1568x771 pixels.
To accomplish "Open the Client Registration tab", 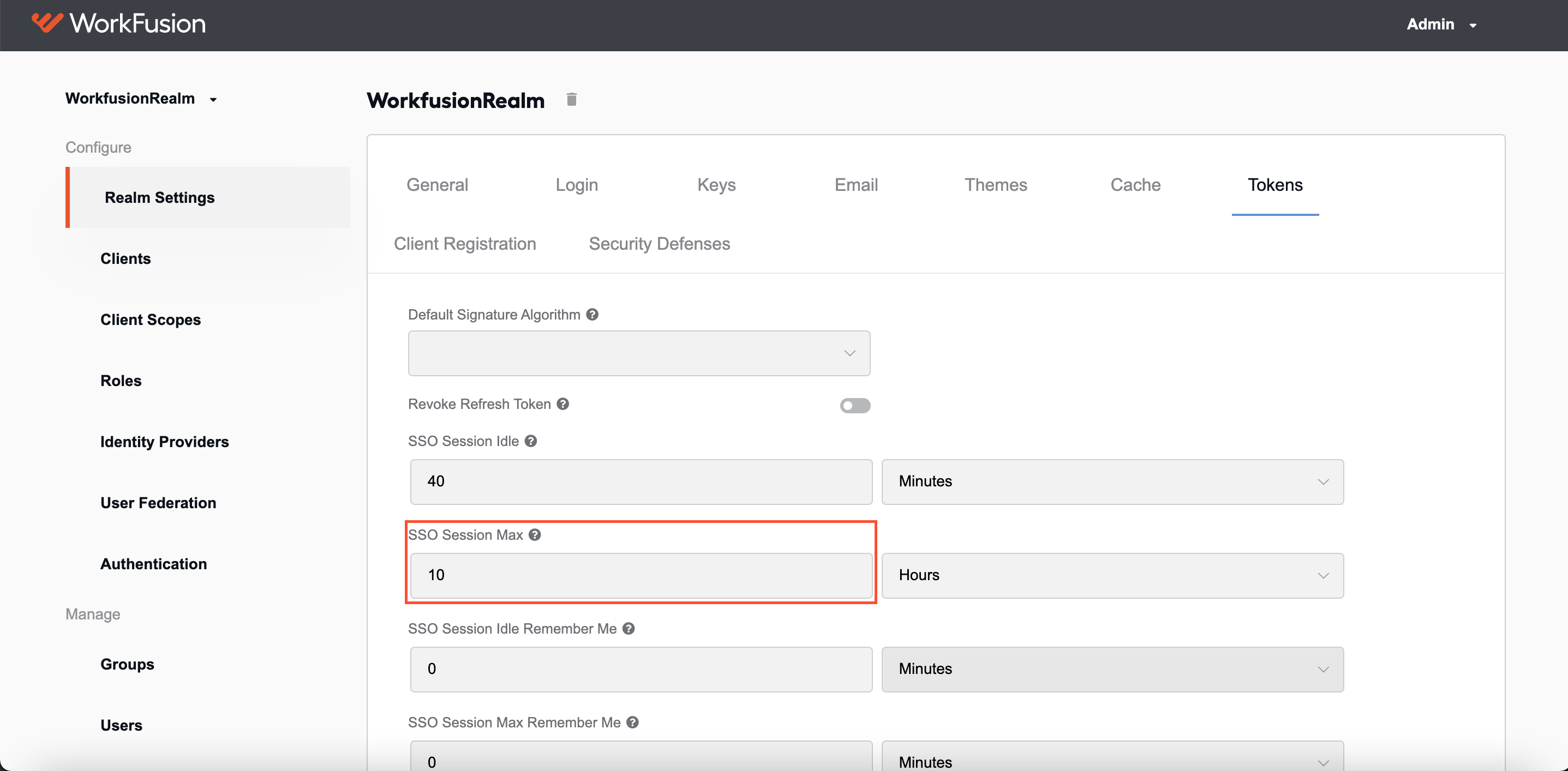I will 465,244.
